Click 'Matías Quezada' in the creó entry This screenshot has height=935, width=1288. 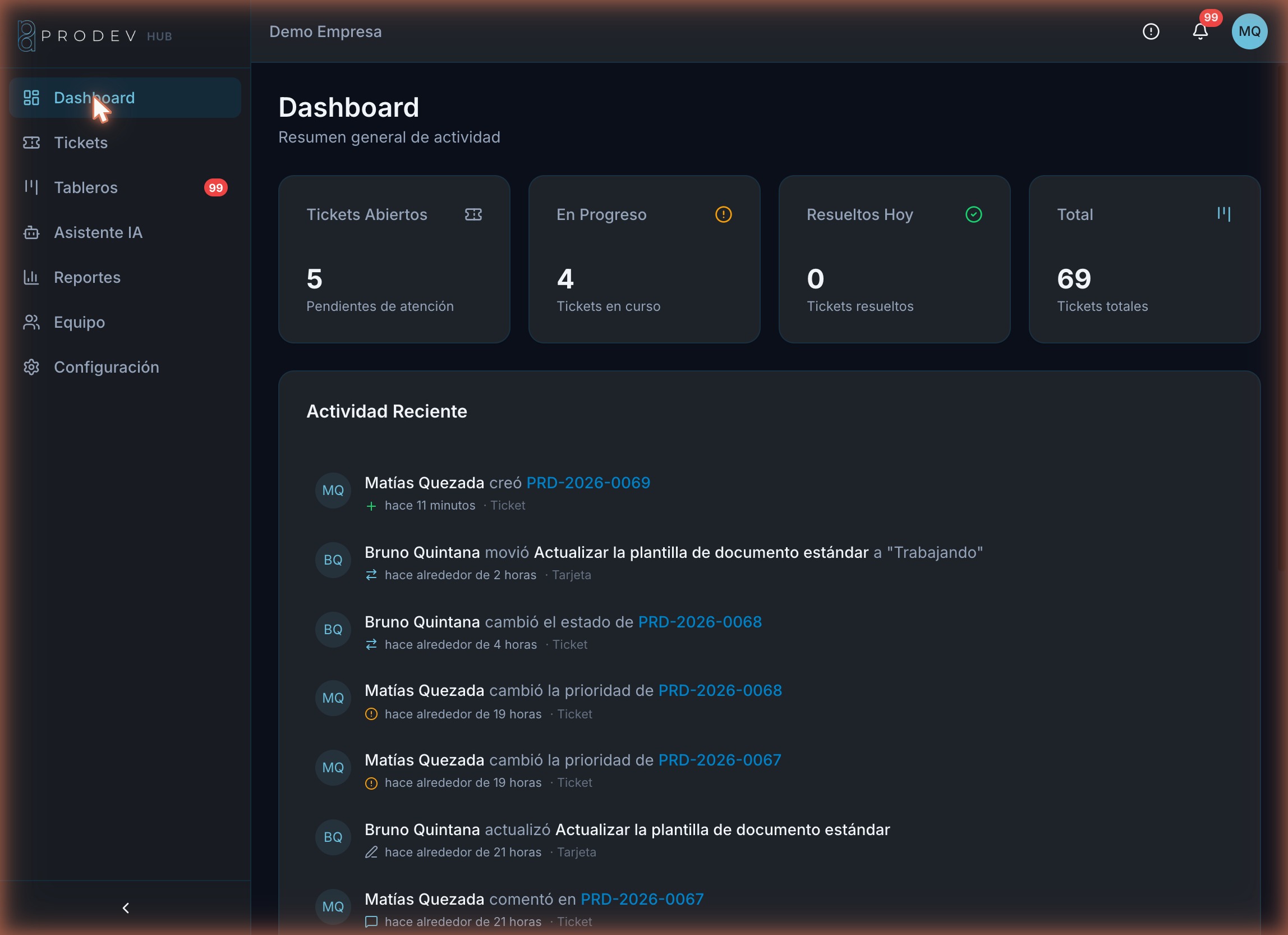coord(424,483)
